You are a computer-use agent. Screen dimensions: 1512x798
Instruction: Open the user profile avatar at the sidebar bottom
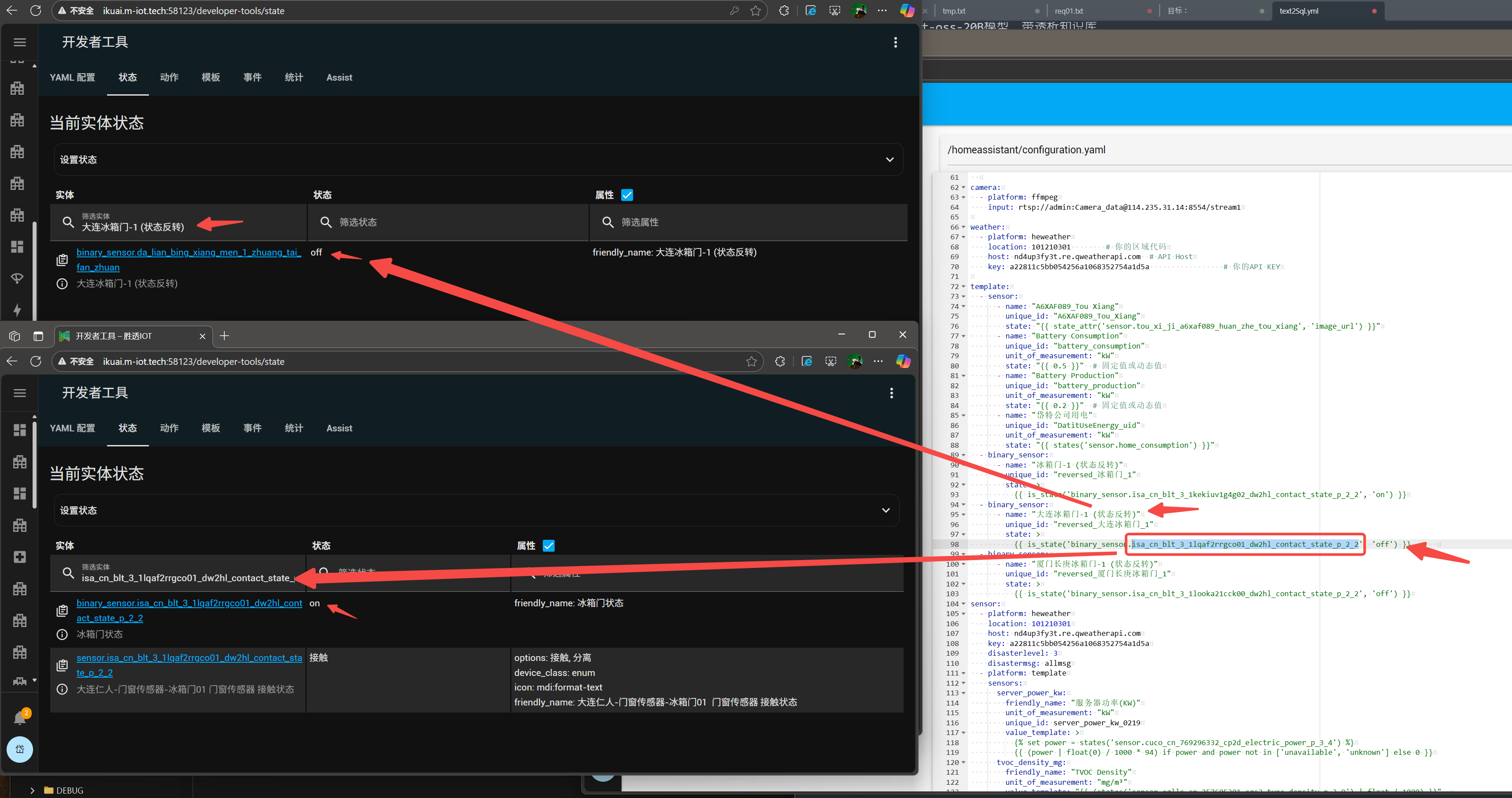coord(19,749)
